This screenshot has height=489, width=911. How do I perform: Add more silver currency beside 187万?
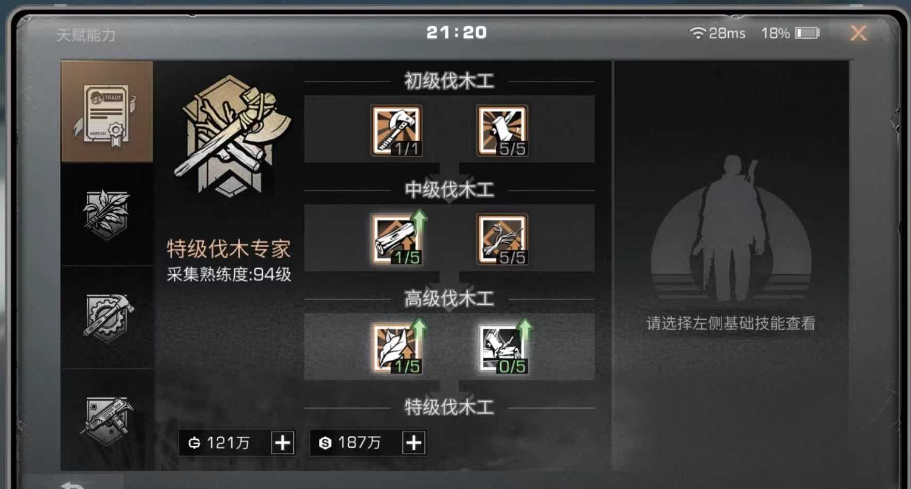[414, 443]
